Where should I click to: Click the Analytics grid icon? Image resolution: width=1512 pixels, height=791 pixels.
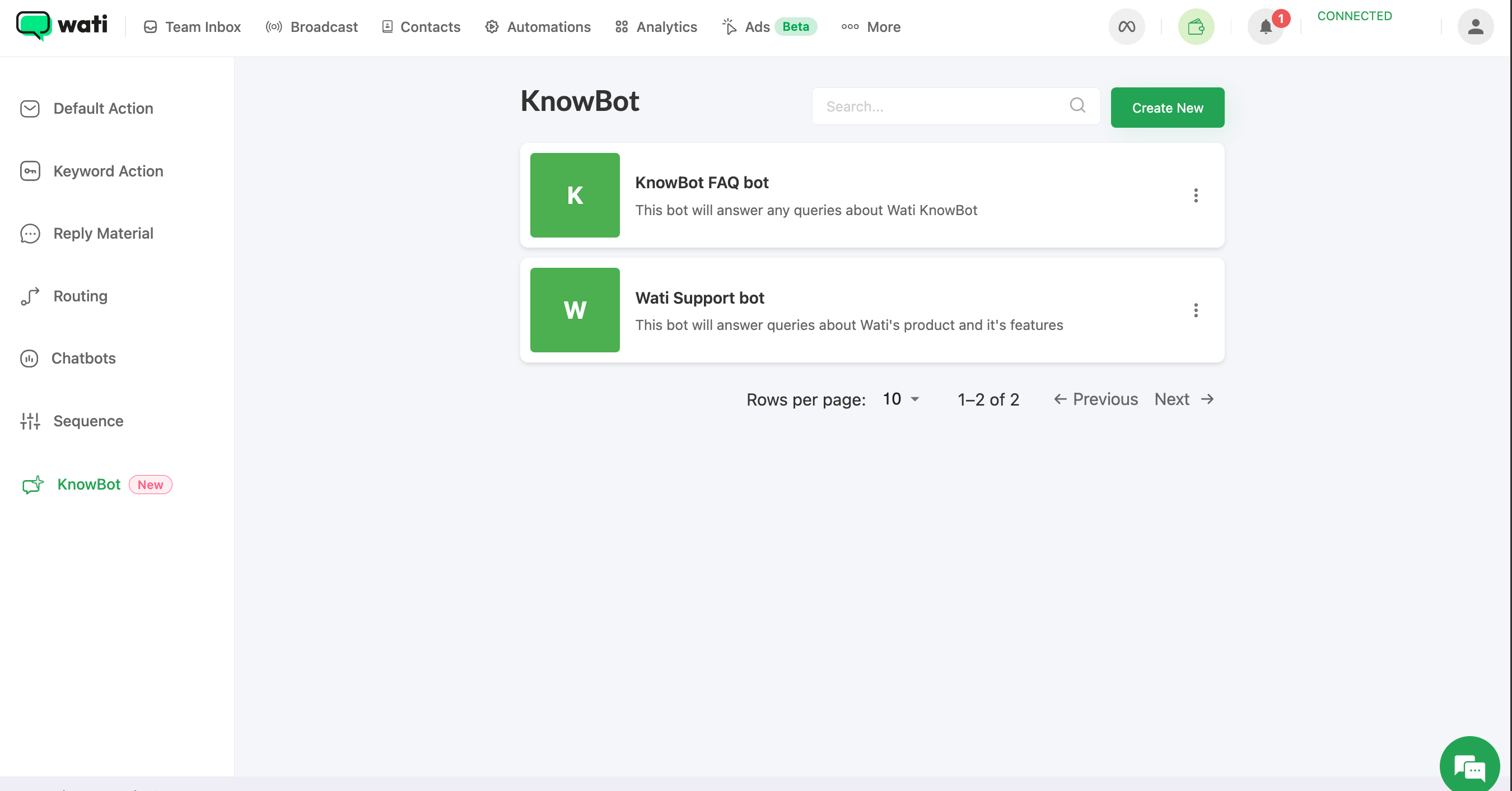pos(622,27)
